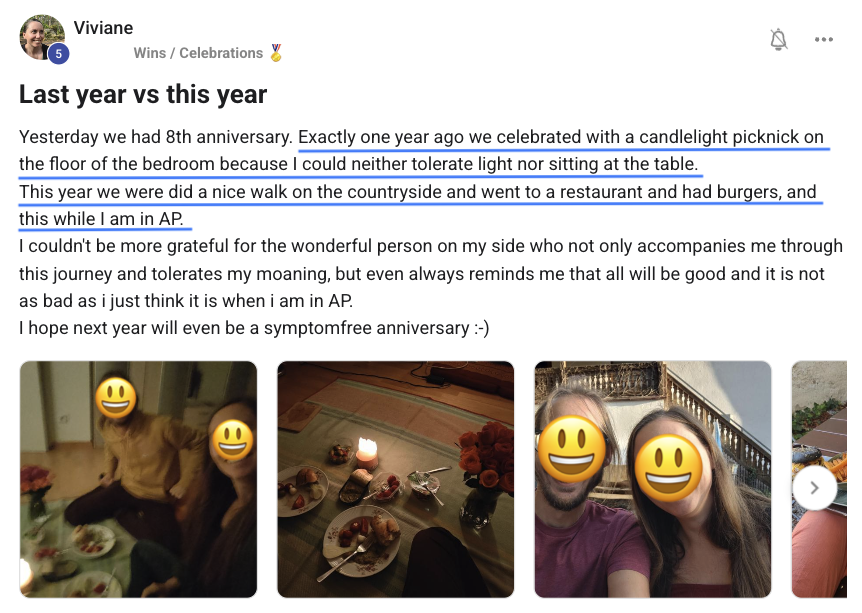Click the underlined "This year we were" sentence
Image resolution: width=862 pixels, height=613 pixels.
click(x=417, y=192)
